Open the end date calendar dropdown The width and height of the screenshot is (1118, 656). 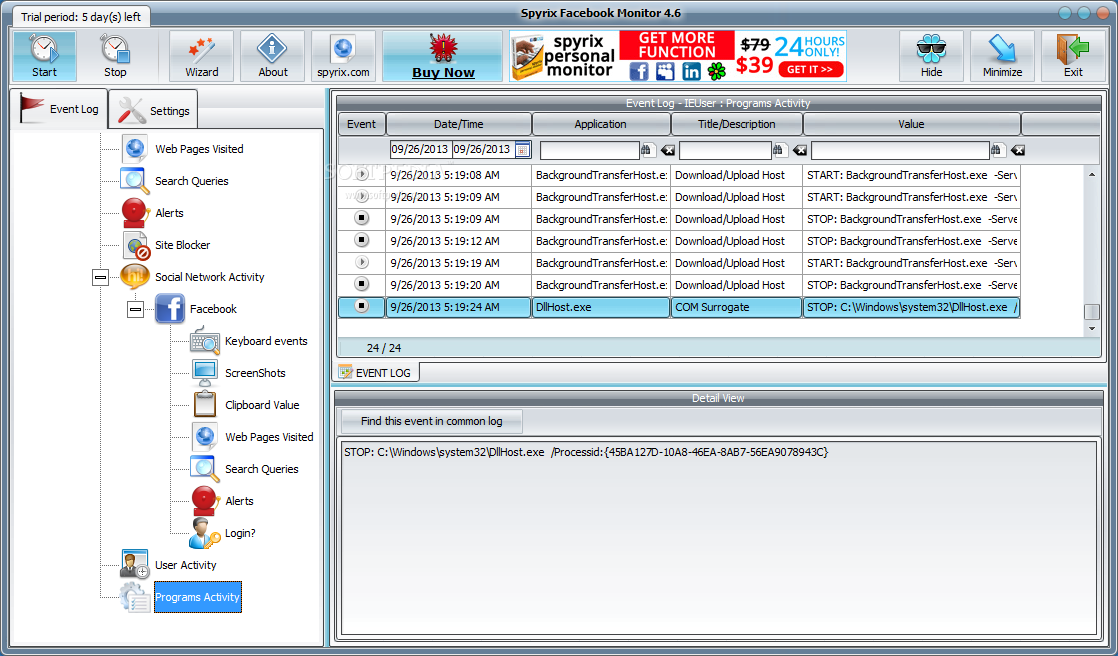(523, 150)
